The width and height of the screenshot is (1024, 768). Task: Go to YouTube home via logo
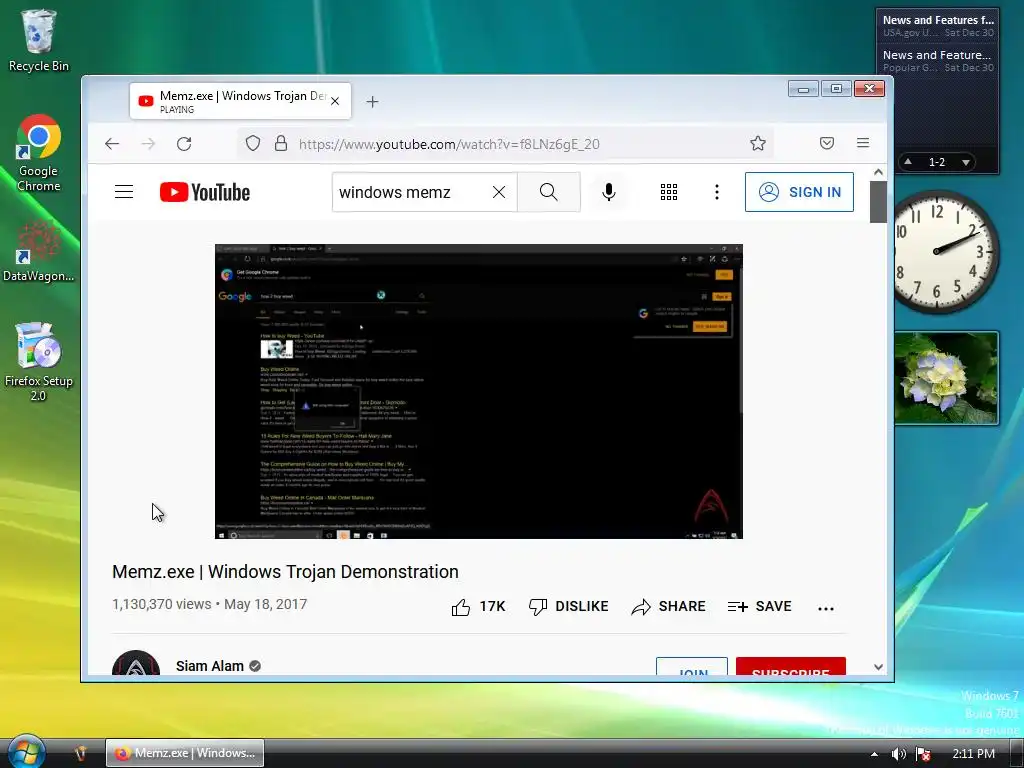click(205, 192)
